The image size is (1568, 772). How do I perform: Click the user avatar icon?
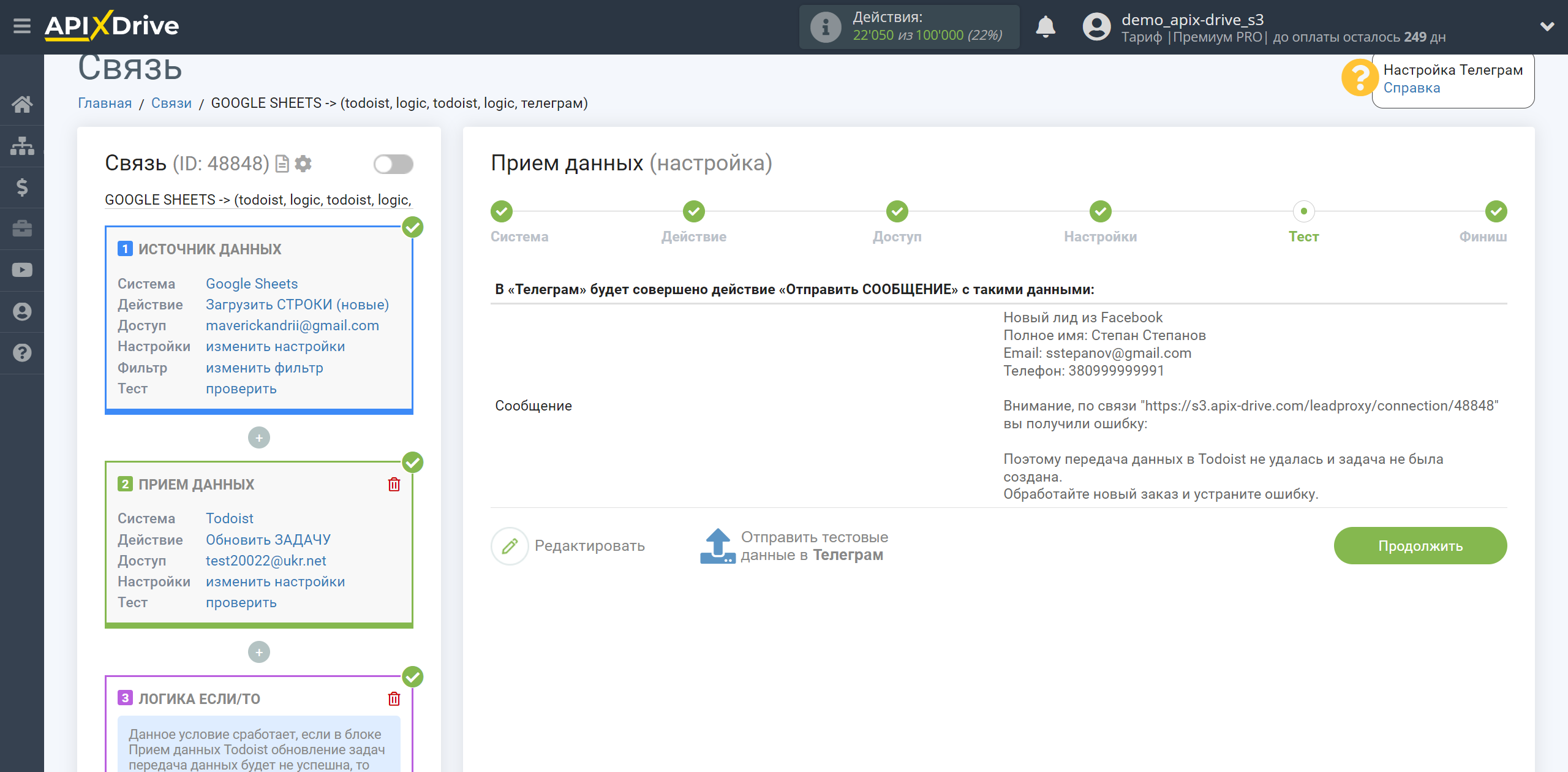pos(1096,27)
